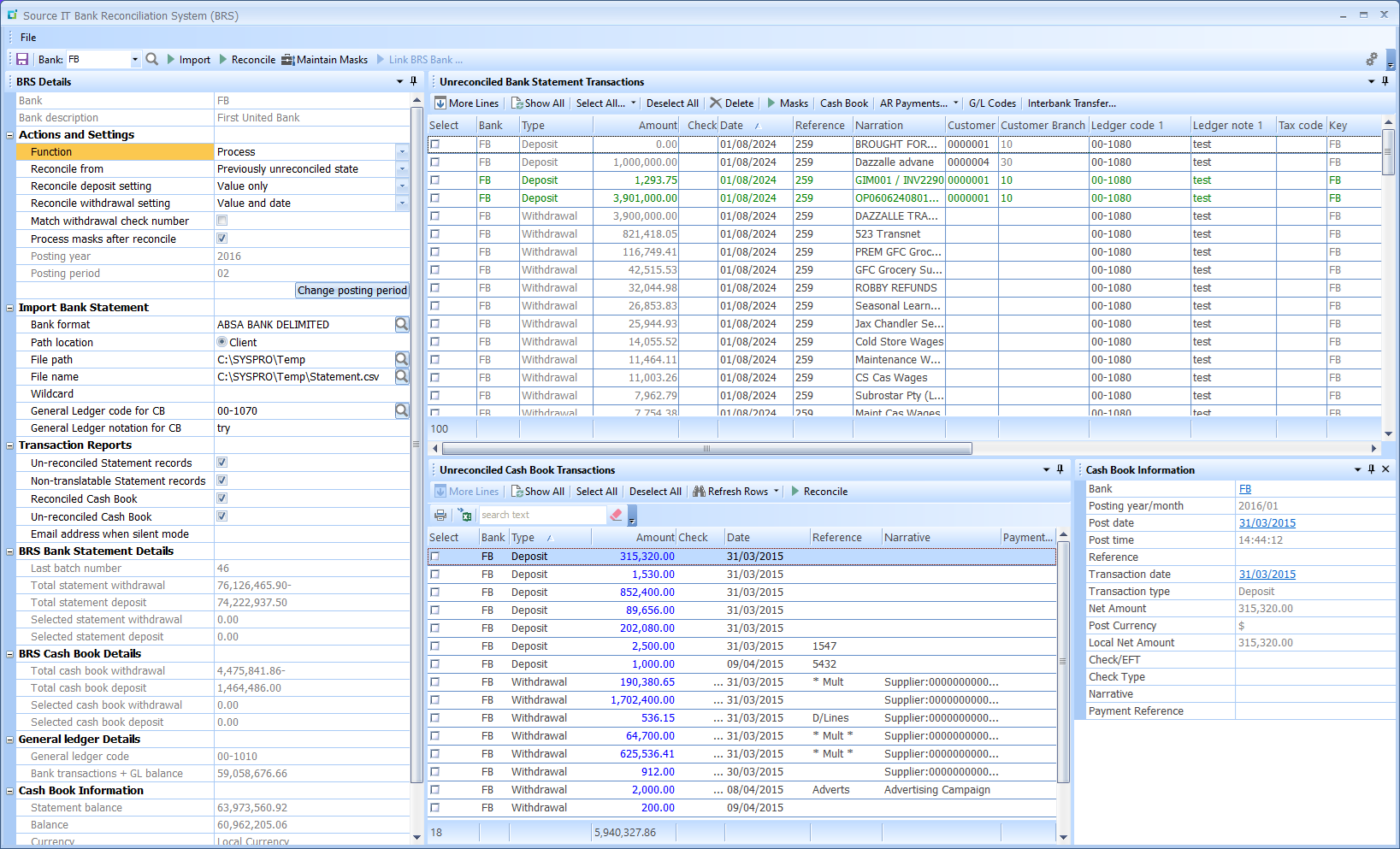
Task: Close the Cash Book Information panel
Action: (x=1385, y=469)
